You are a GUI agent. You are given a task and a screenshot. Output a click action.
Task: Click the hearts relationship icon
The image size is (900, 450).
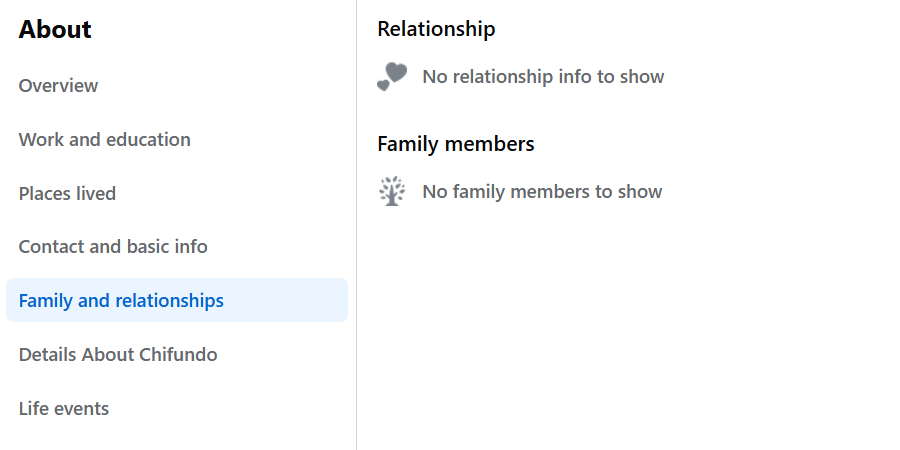pos(392,76)
